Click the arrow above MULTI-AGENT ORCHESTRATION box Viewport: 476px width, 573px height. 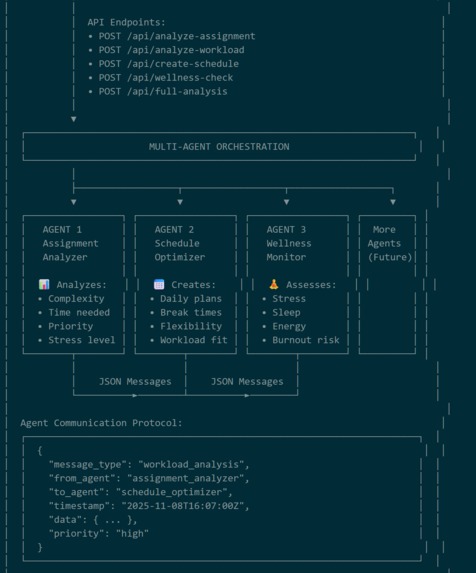73,119
